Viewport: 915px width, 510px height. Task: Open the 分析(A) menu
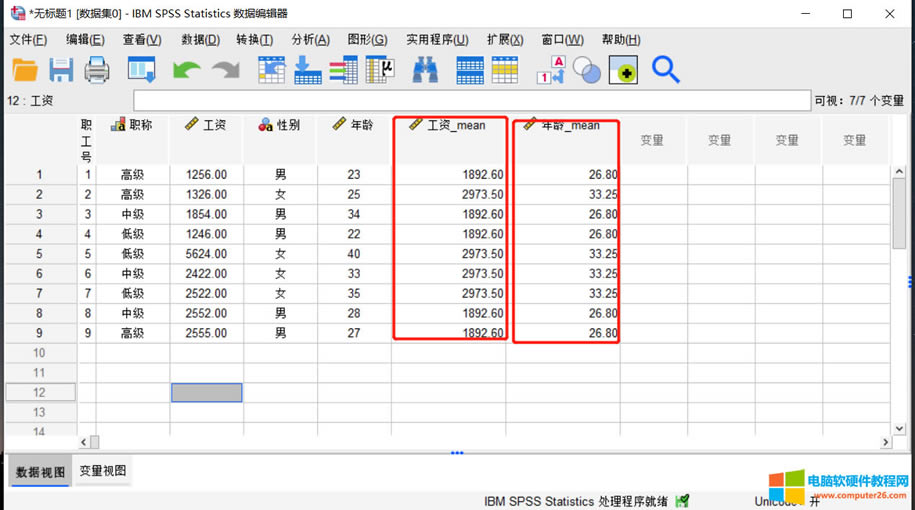click(x=310, y=40)
